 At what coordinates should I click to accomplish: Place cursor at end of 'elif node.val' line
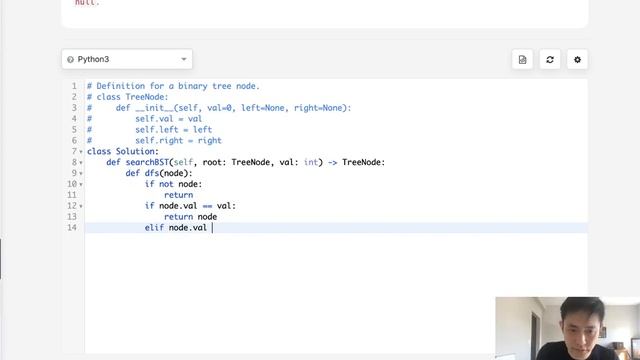212,228
